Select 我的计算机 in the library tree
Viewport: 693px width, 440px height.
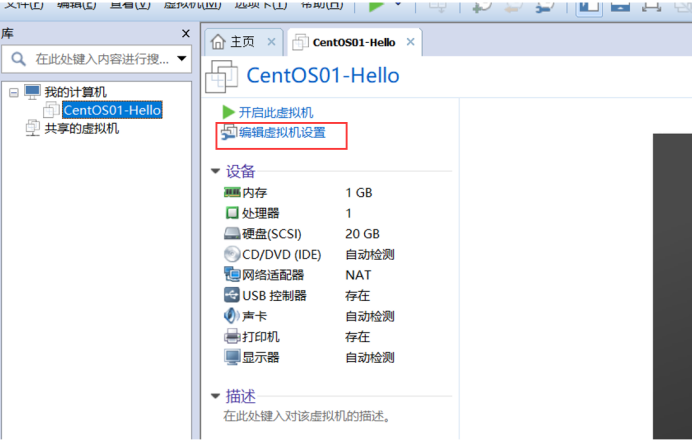(76, 92)
